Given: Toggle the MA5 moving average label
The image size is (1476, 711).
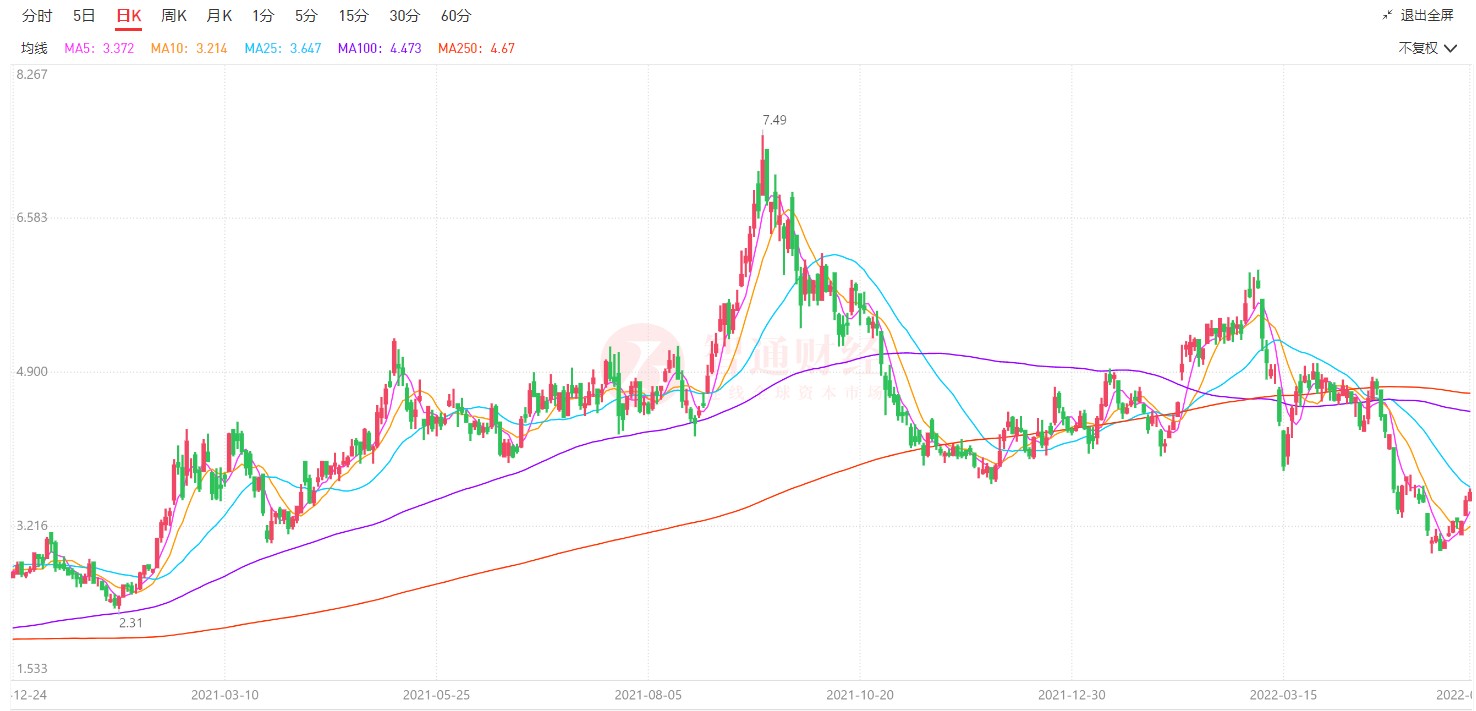Looking at the screenshot, I should [99, 48].
